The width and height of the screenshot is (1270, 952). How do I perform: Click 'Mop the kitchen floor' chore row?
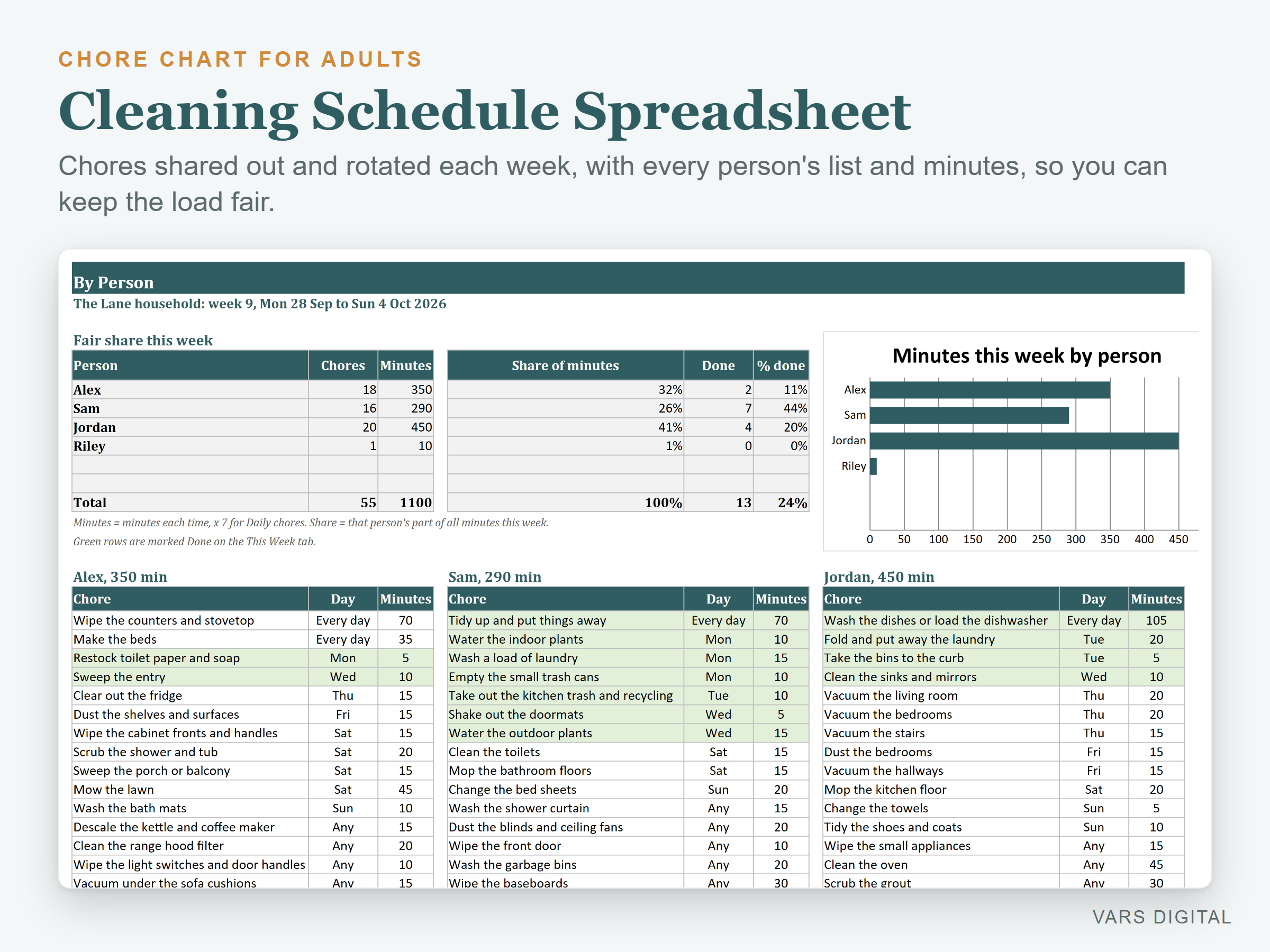[x=1004, y=790]
